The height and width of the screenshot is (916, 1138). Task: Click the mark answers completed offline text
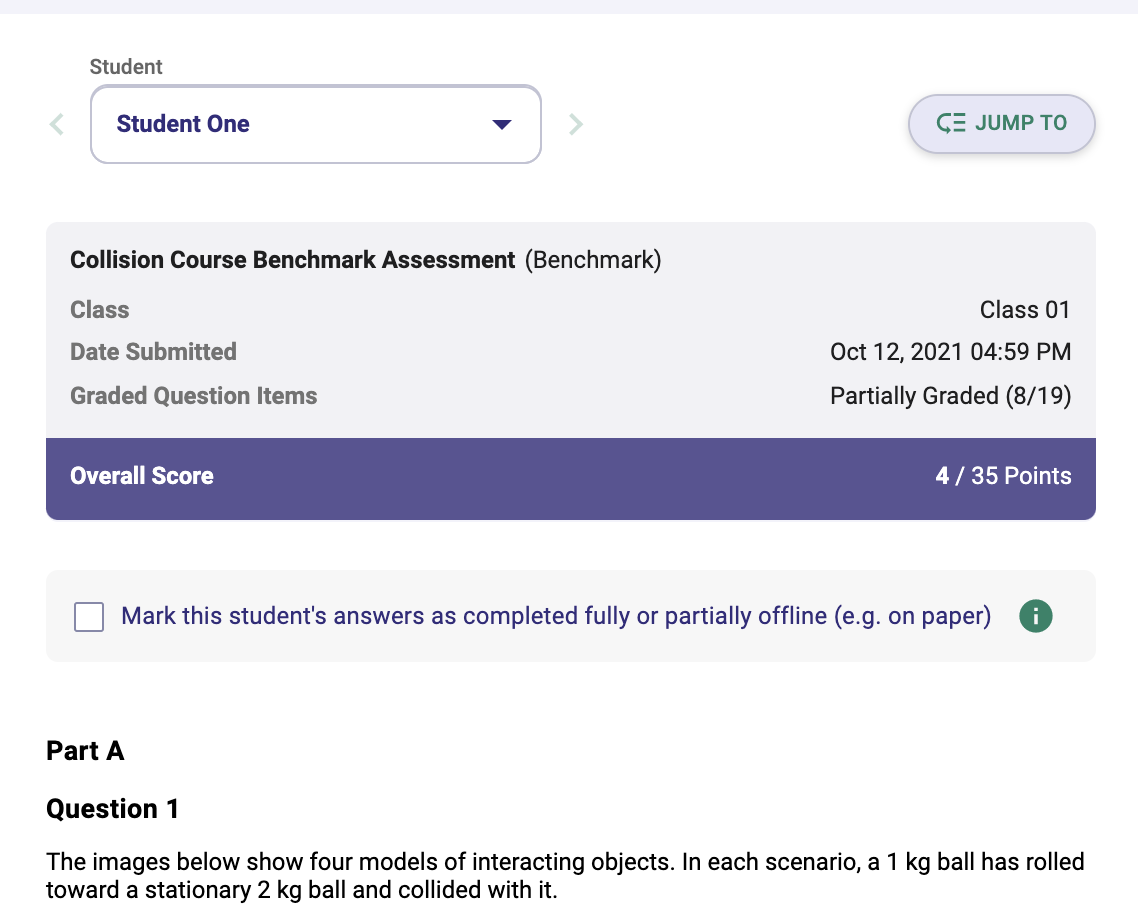point(556,616)
